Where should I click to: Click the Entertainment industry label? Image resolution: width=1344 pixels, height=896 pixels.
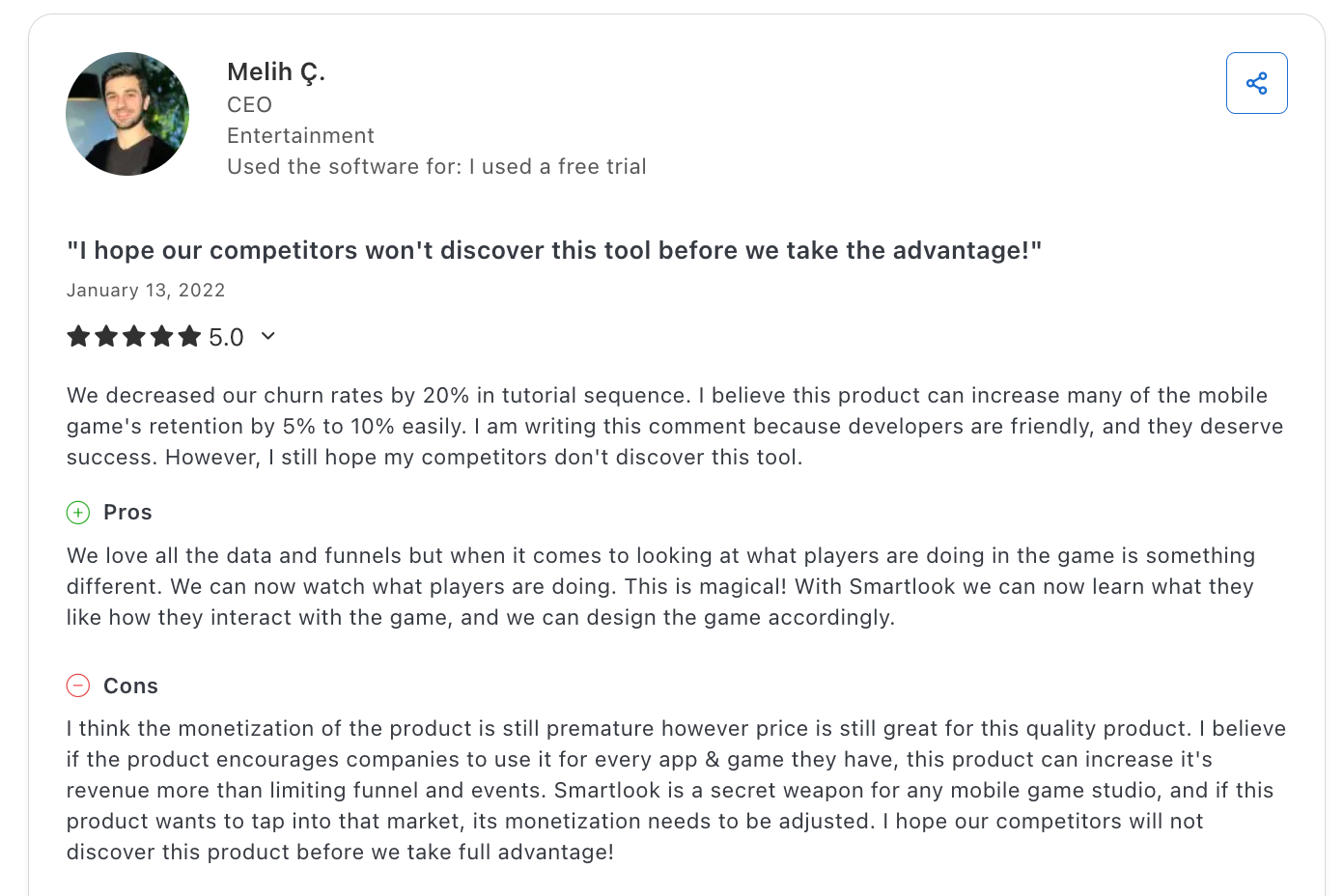click(x=300, y=136)
